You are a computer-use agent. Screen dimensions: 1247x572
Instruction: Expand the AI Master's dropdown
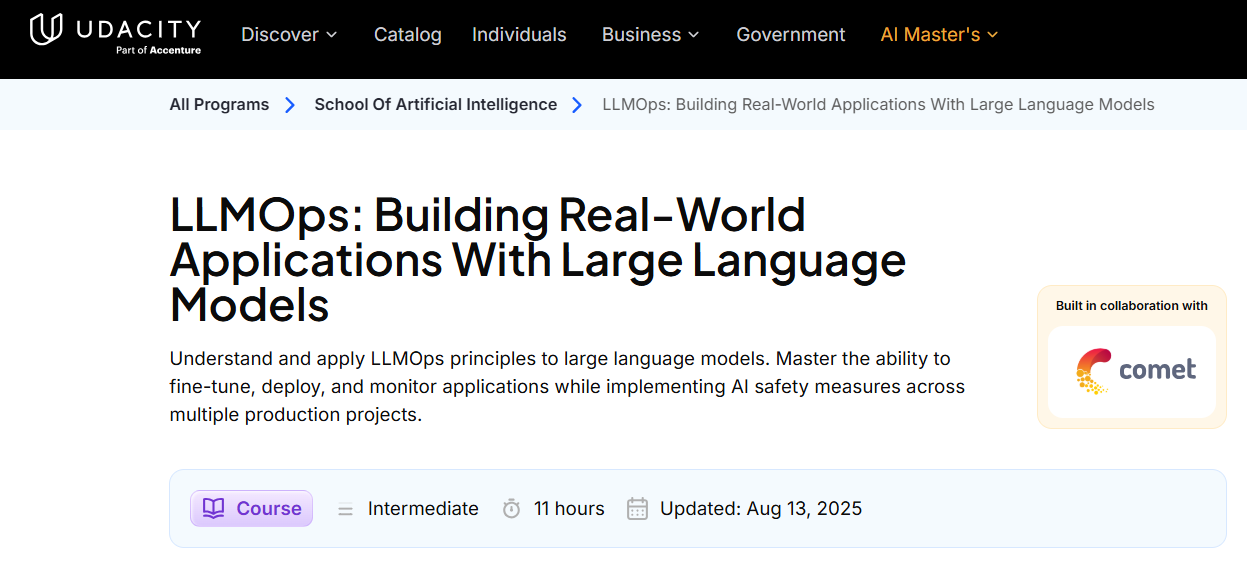pos(939,34)
